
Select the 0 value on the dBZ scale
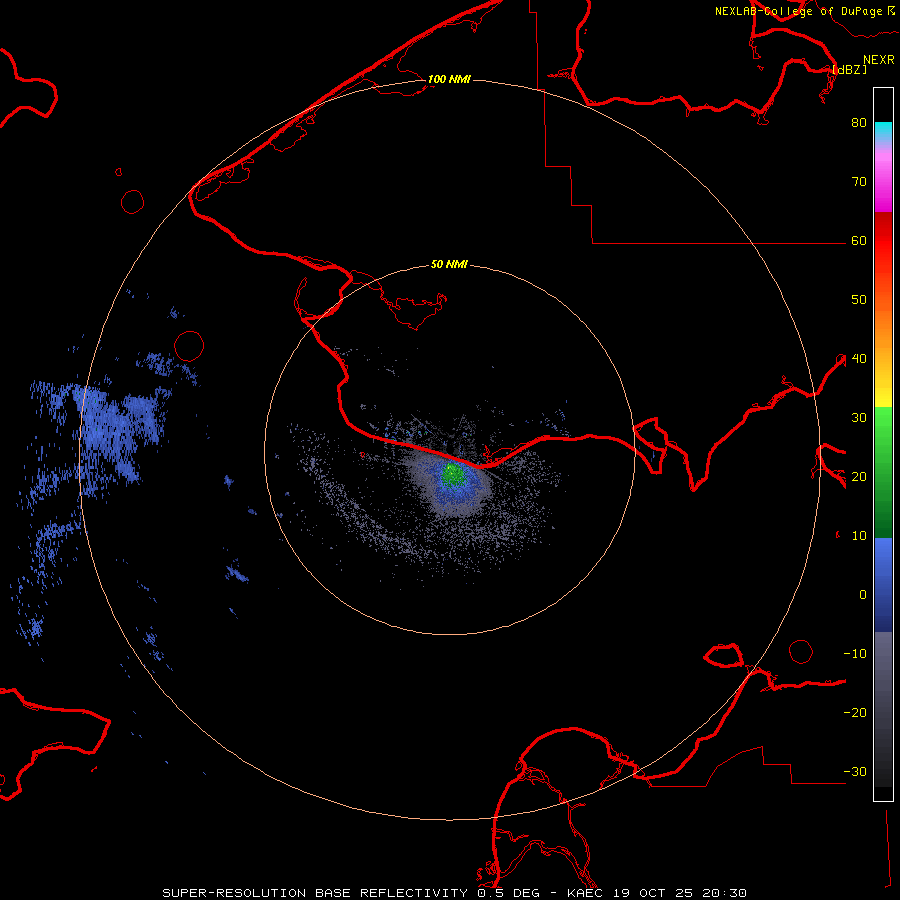(863, 595)
